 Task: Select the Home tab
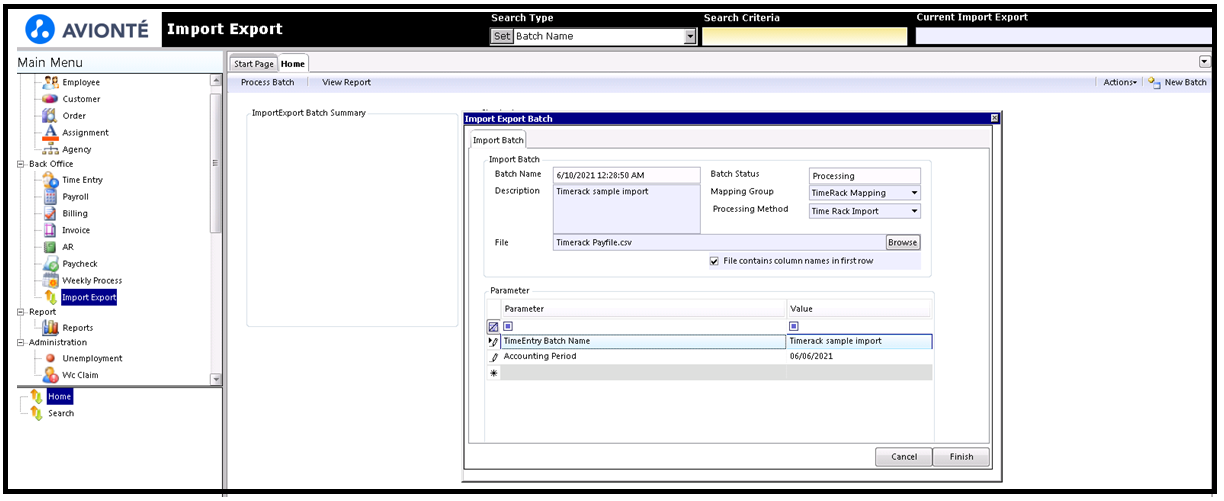293,64
